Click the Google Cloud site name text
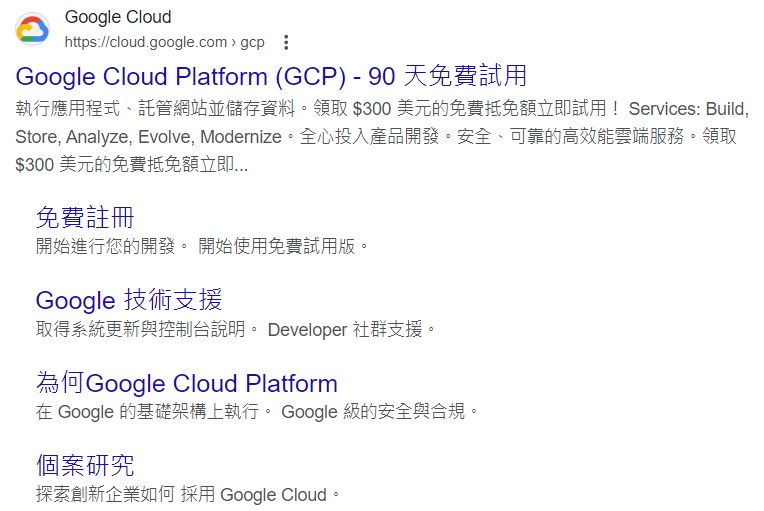 [118, 17]
